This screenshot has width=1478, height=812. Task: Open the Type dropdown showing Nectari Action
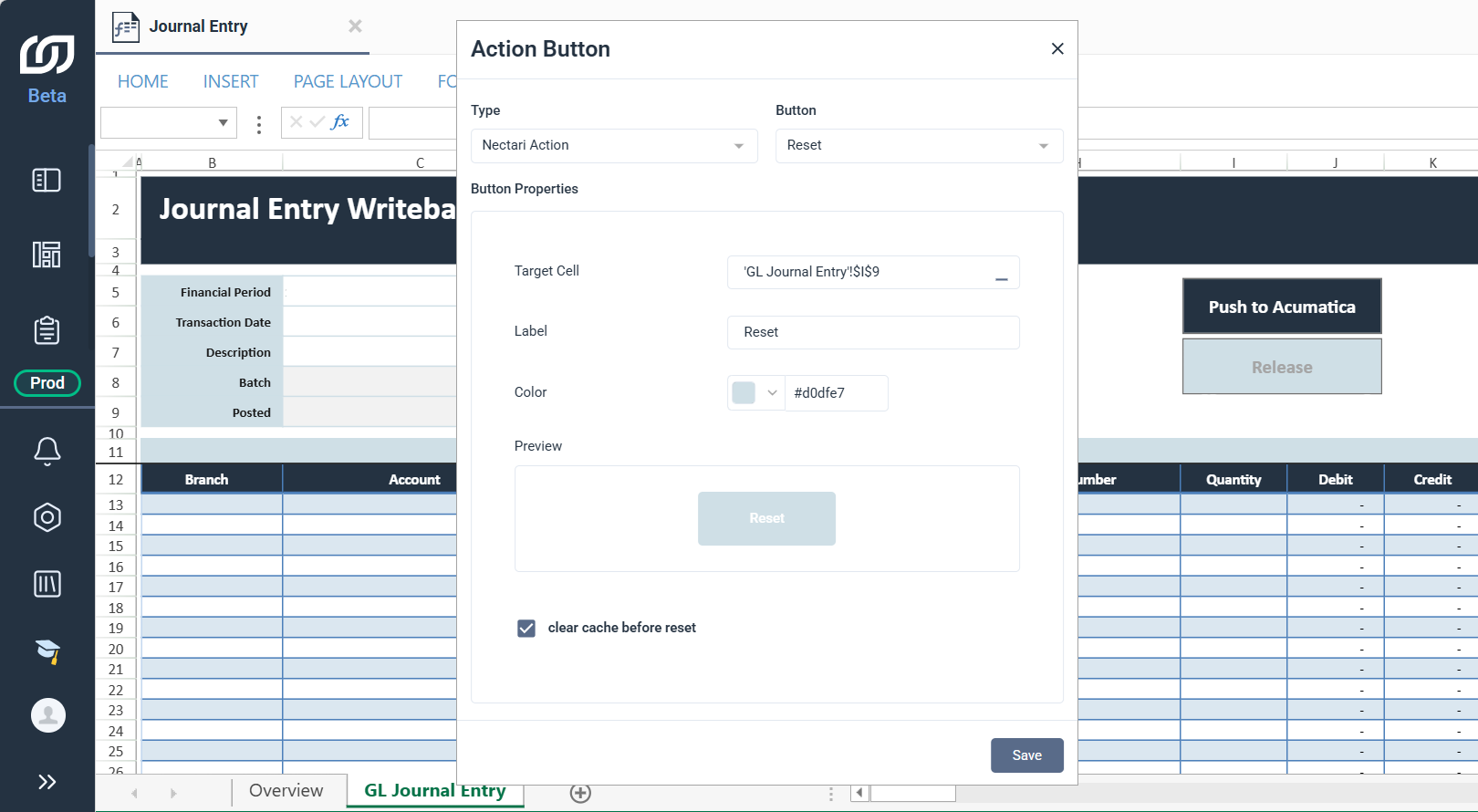[x=614, y=146]
